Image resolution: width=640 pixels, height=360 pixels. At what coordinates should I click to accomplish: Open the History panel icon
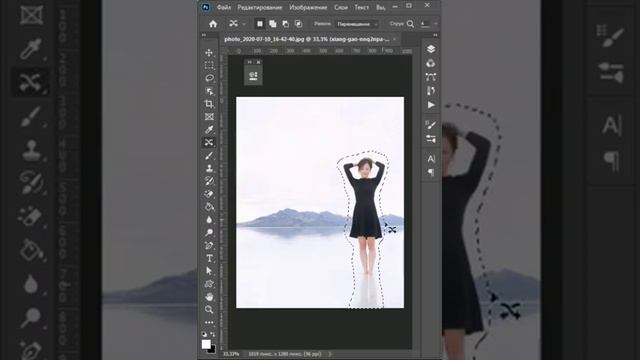(x=431, y=91)
